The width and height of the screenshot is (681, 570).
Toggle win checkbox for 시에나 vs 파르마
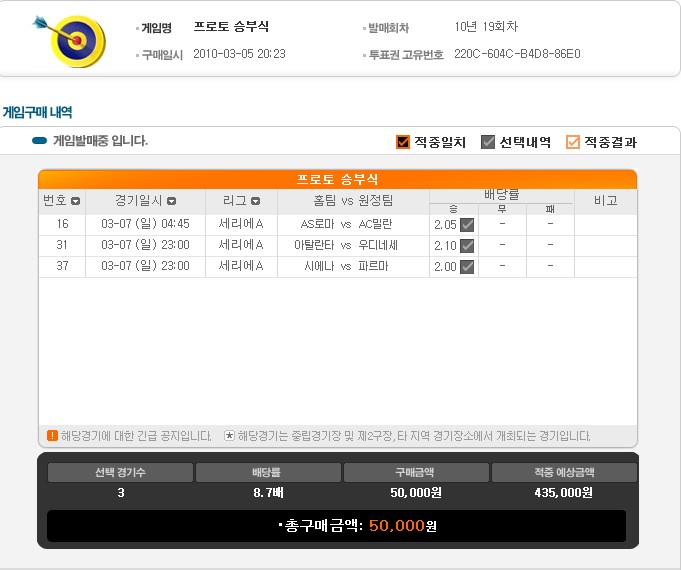(467, 267)
